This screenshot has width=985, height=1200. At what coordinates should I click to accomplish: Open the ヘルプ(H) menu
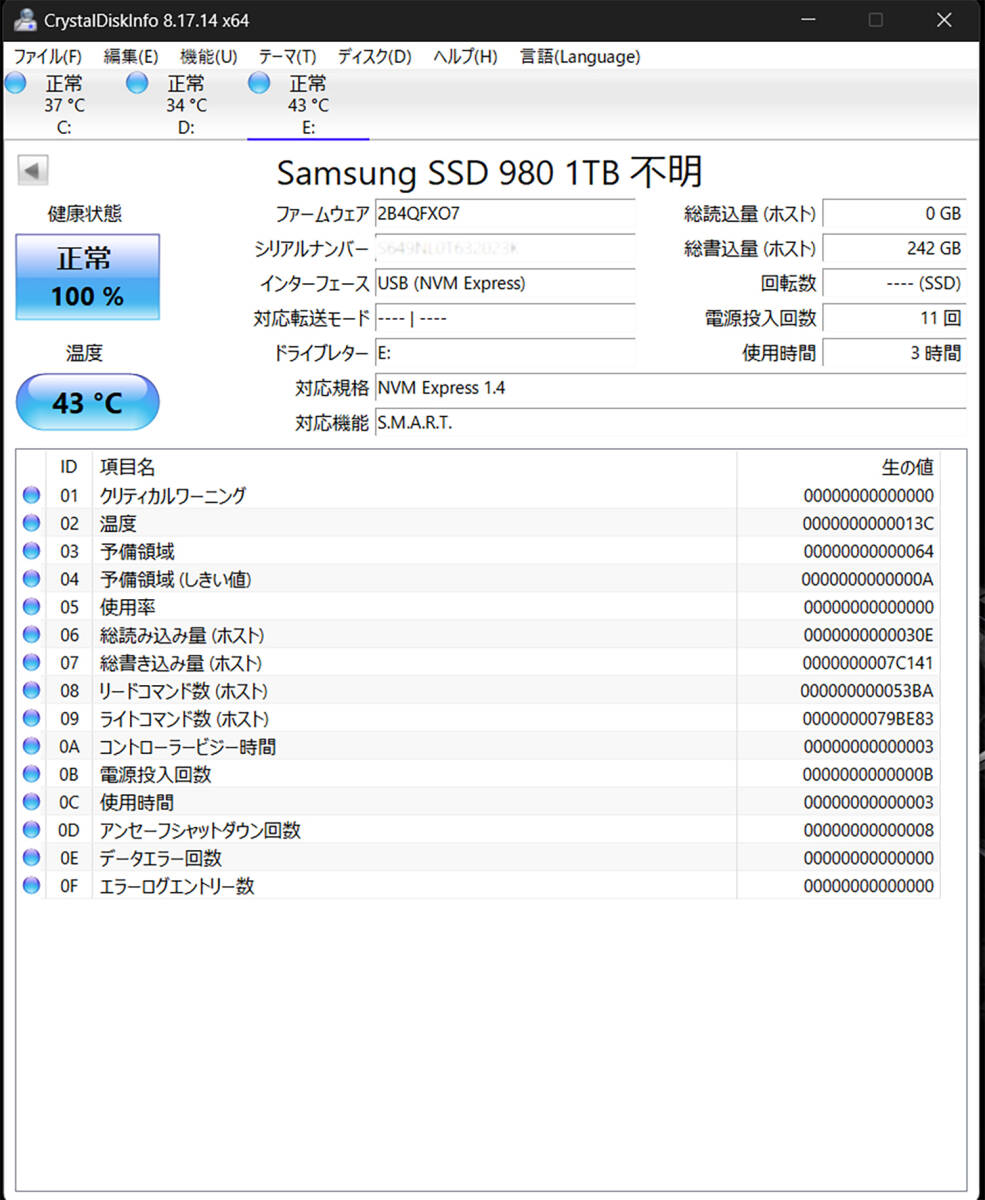pyautogui.click(x=465, y=57)
